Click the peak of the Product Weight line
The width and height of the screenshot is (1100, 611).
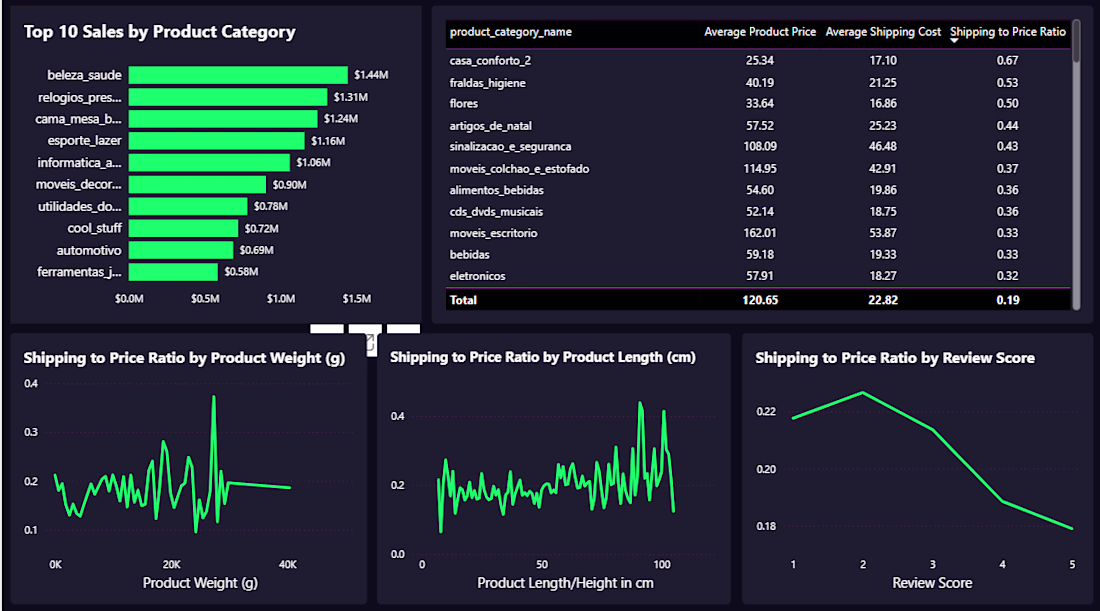pos(214,397)
